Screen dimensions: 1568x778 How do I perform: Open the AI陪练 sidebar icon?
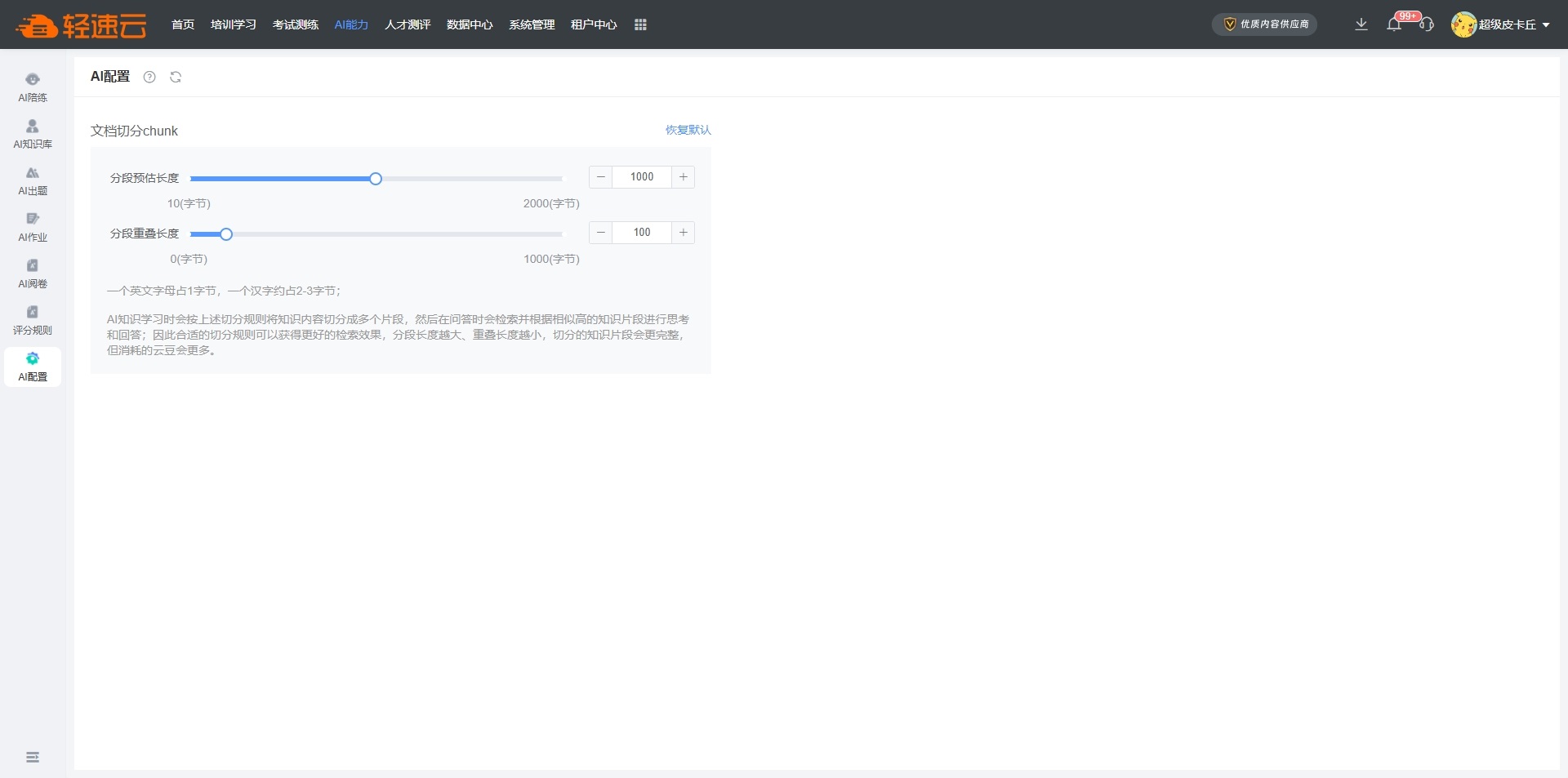click(x=33, y=87)
